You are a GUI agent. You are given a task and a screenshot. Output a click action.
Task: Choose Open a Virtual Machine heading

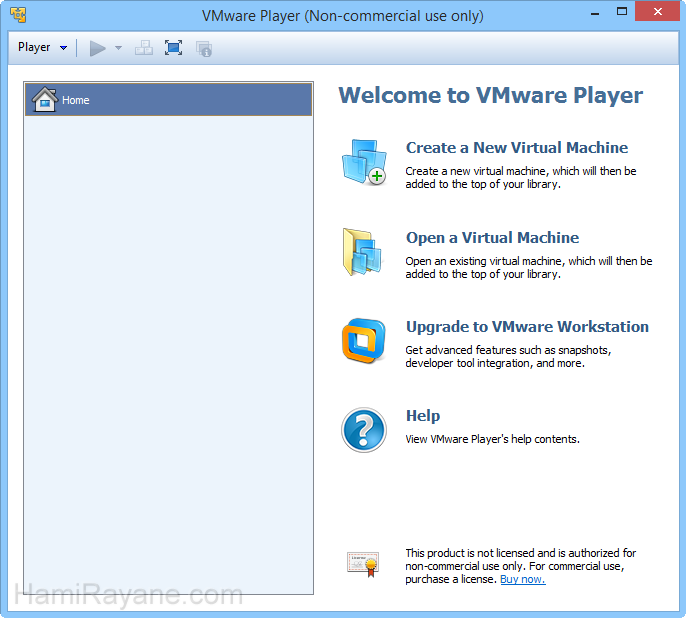tap(492, 238)
